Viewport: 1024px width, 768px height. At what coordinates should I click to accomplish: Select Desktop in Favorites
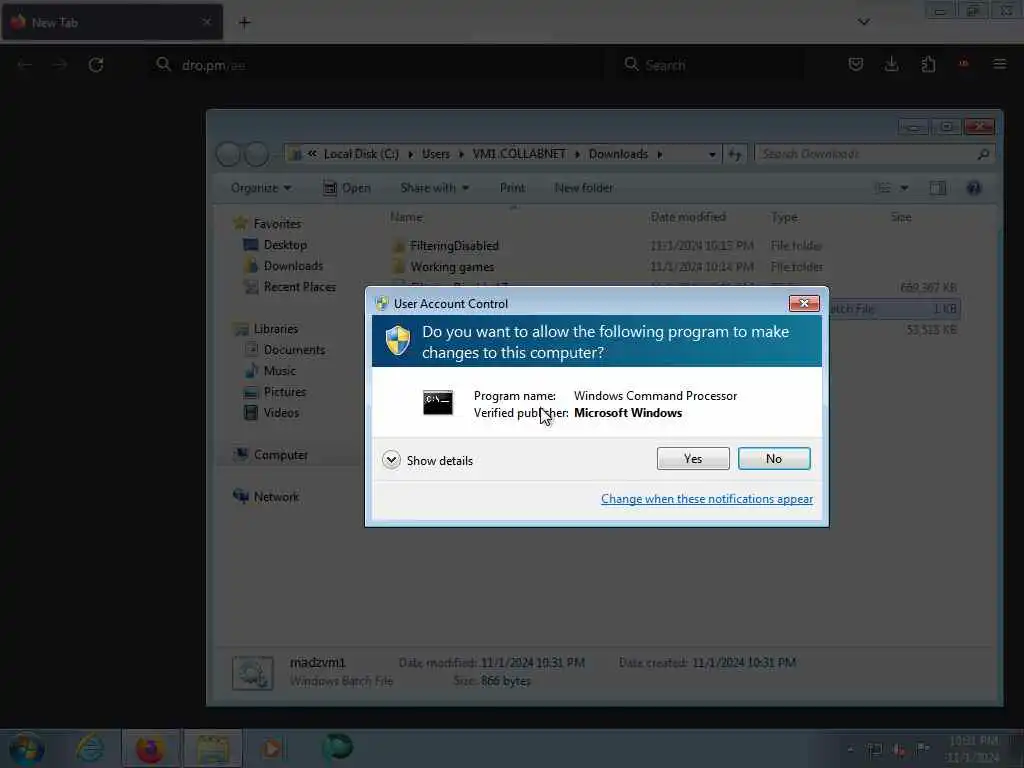(x=285, y=245)
